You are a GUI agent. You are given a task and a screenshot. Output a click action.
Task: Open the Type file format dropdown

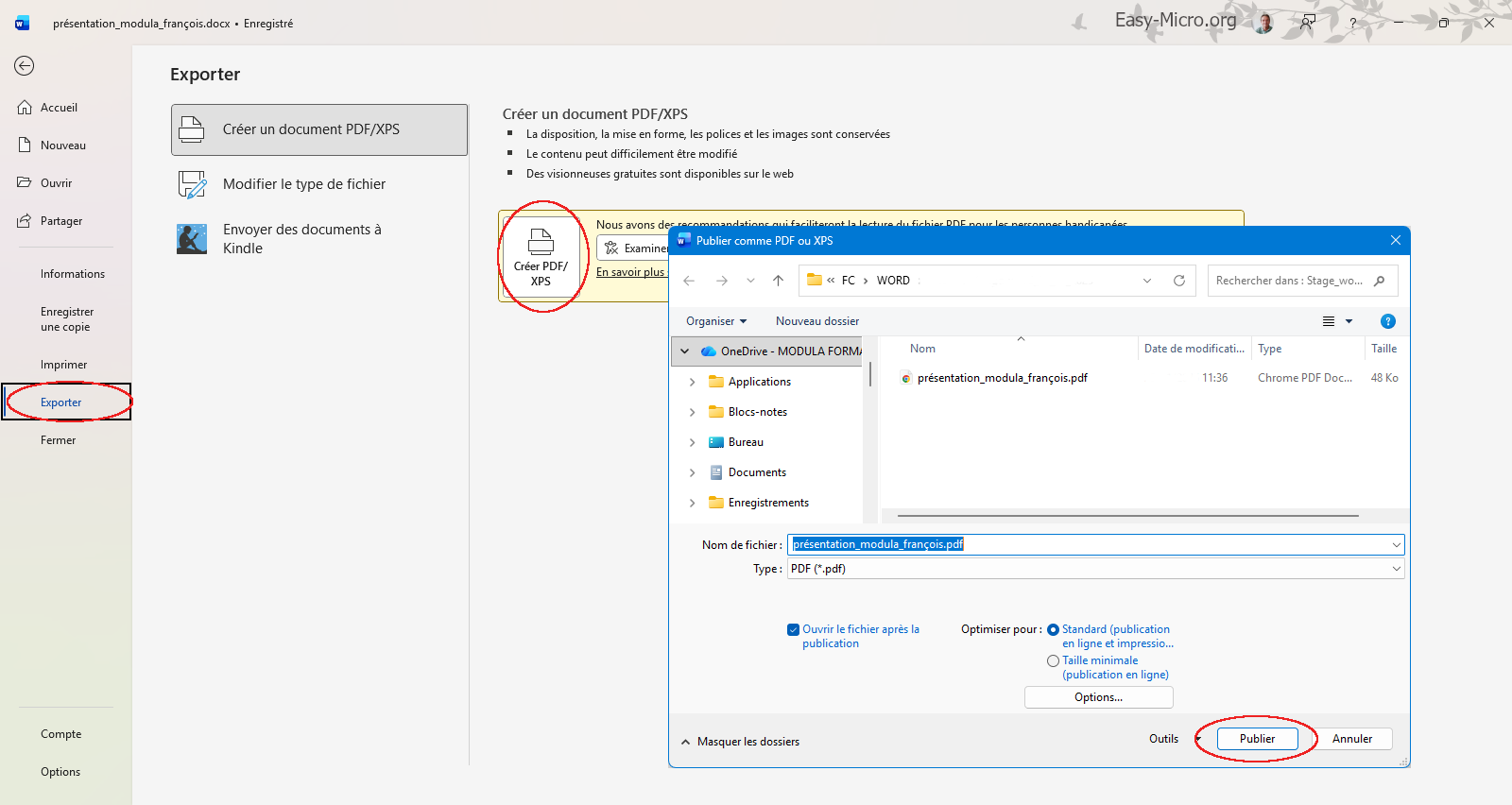[x=1396, y=569]
